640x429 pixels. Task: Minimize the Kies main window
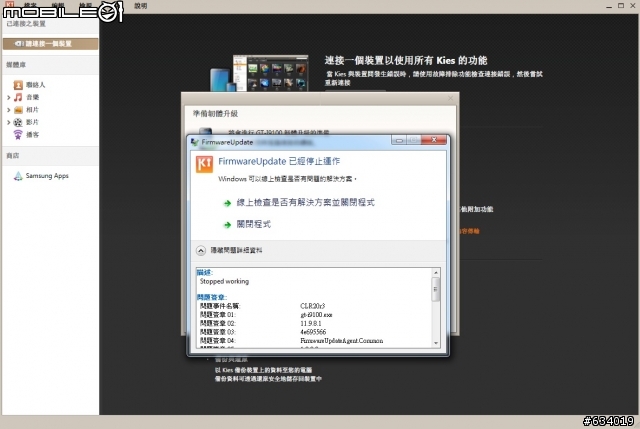pyautogui.click(x=609, y=6)
